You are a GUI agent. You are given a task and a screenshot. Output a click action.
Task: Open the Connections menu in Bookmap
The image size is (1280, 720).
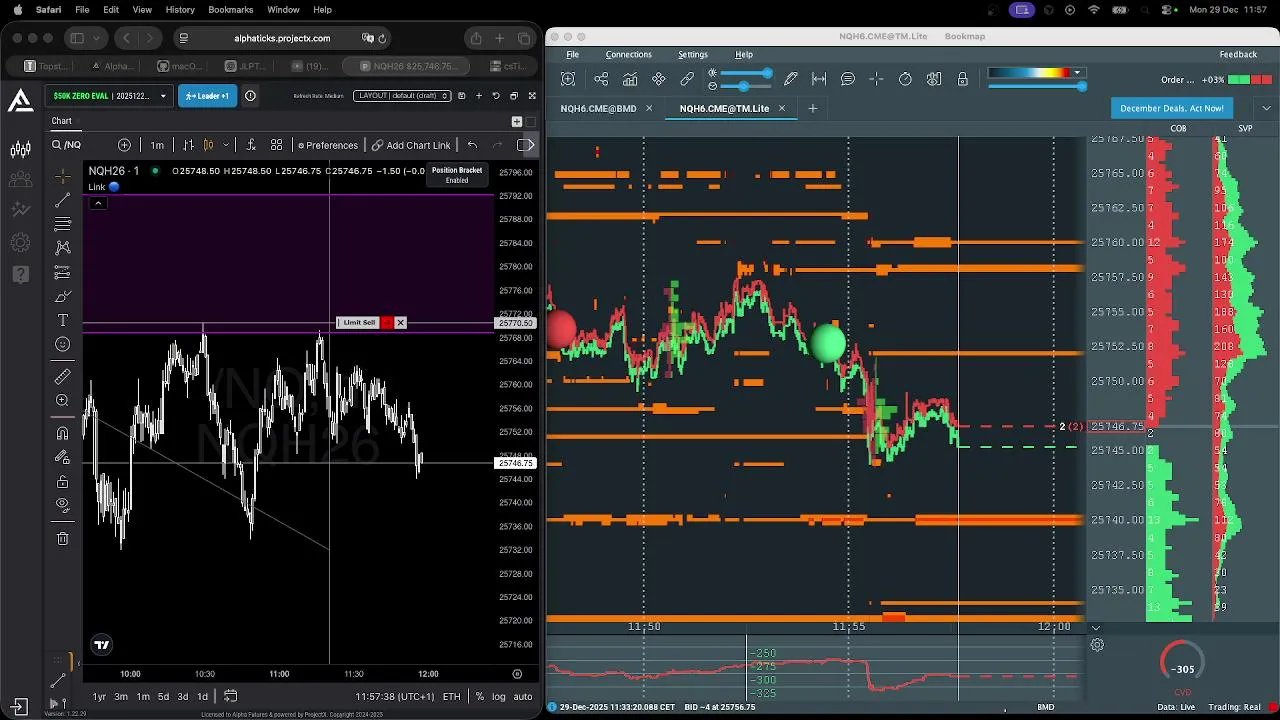coord(628,54)
